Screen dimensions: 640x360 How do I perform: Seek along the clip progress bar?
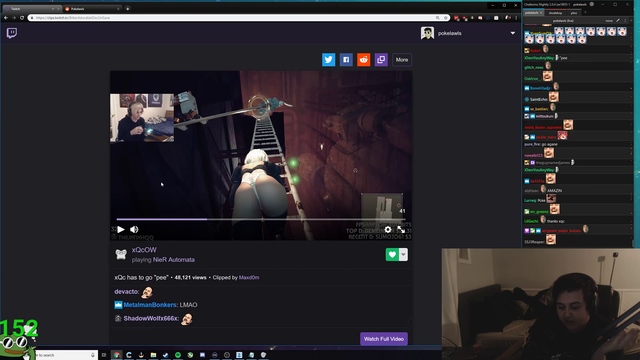coord(260,219)
